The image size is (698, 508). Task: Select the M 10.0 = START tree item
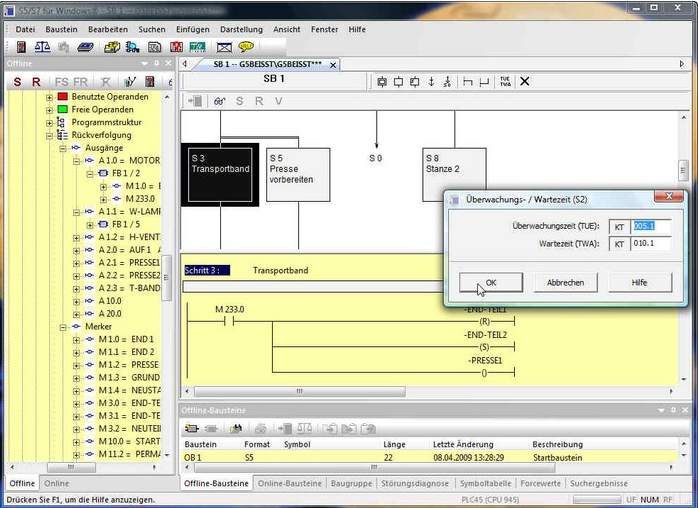tap(129, 441)
